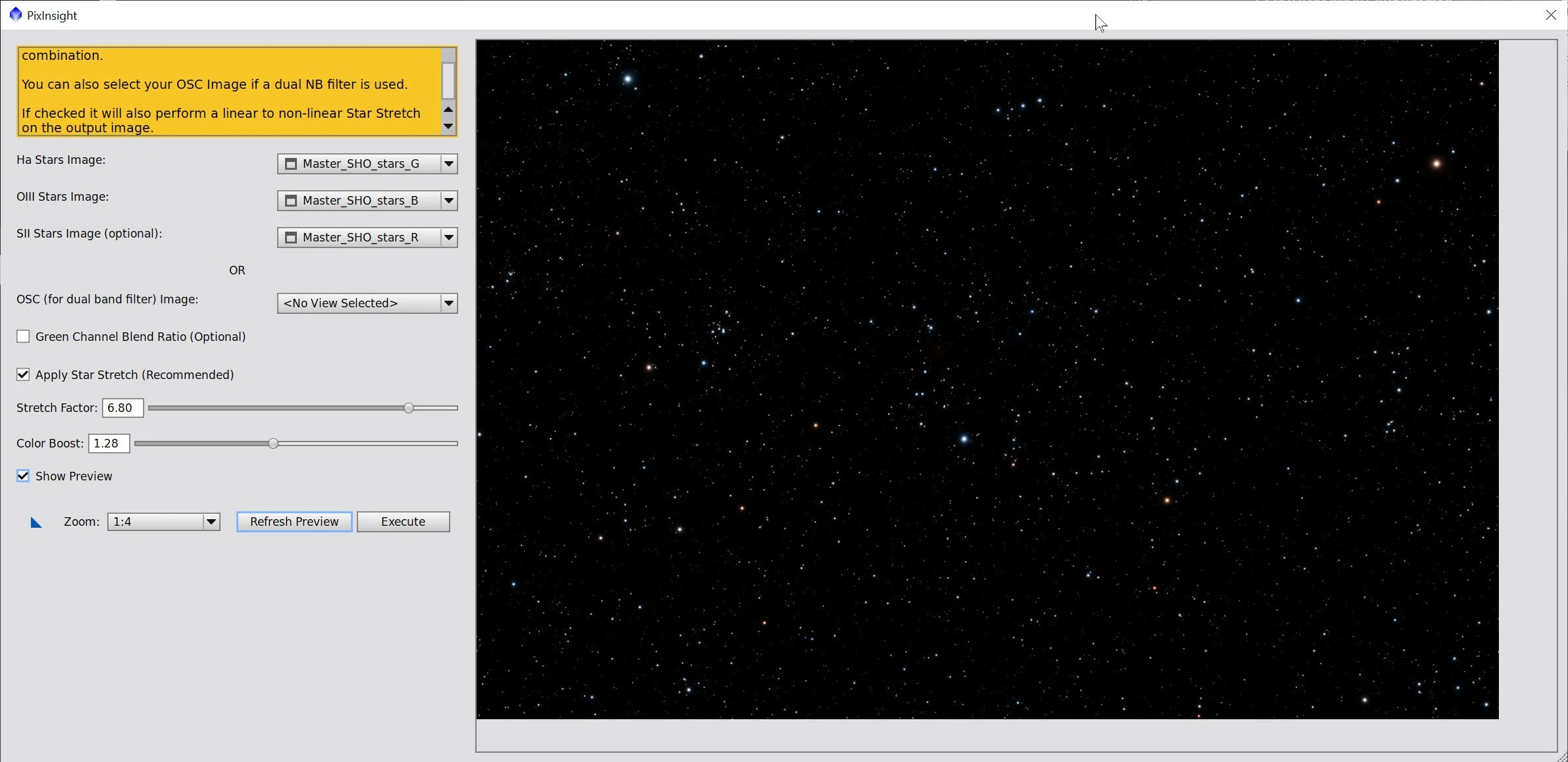1568x762 pixels.
Task: Close the PixInsight dialog window
Action: point(1551,14)
